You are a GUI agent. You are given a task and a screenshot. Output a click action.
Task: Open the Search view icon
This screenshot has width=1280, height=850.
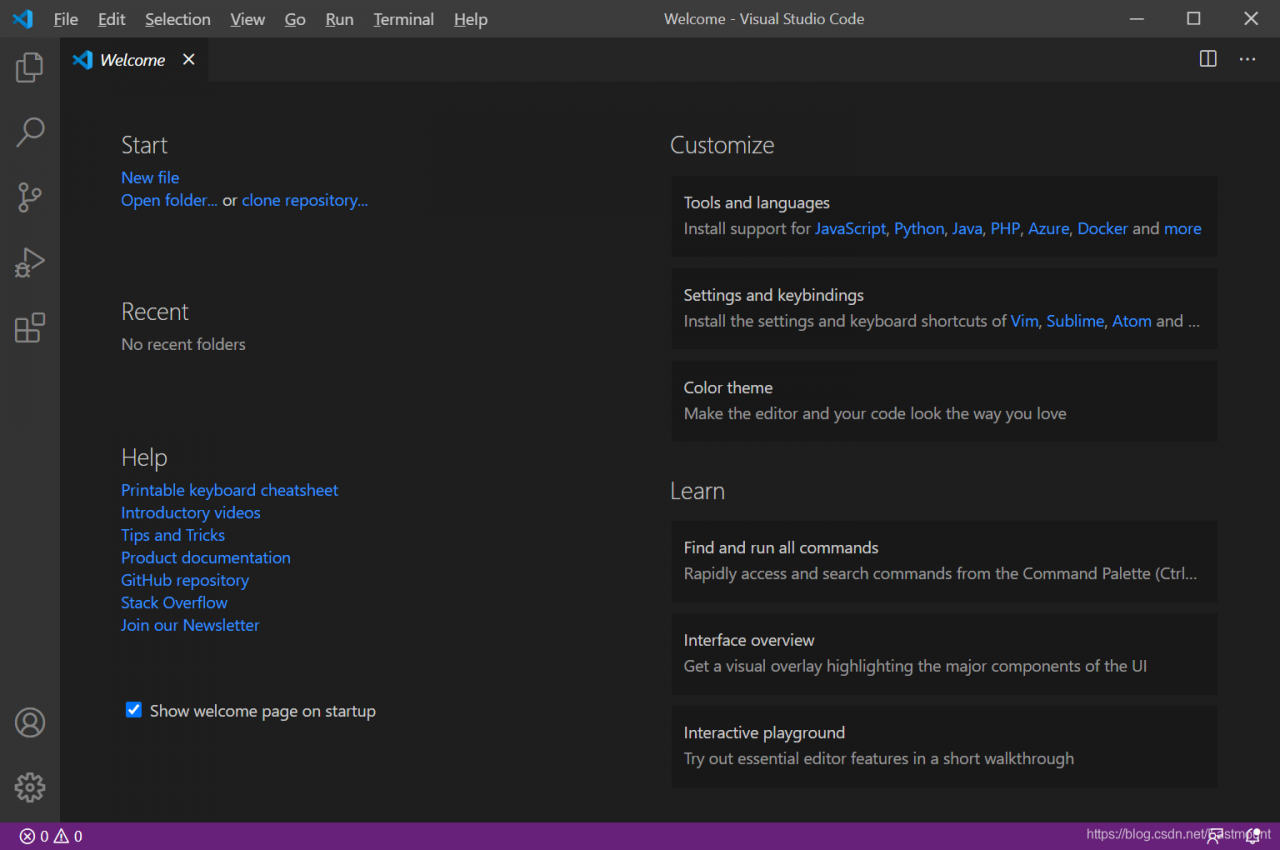pos(30,132)
